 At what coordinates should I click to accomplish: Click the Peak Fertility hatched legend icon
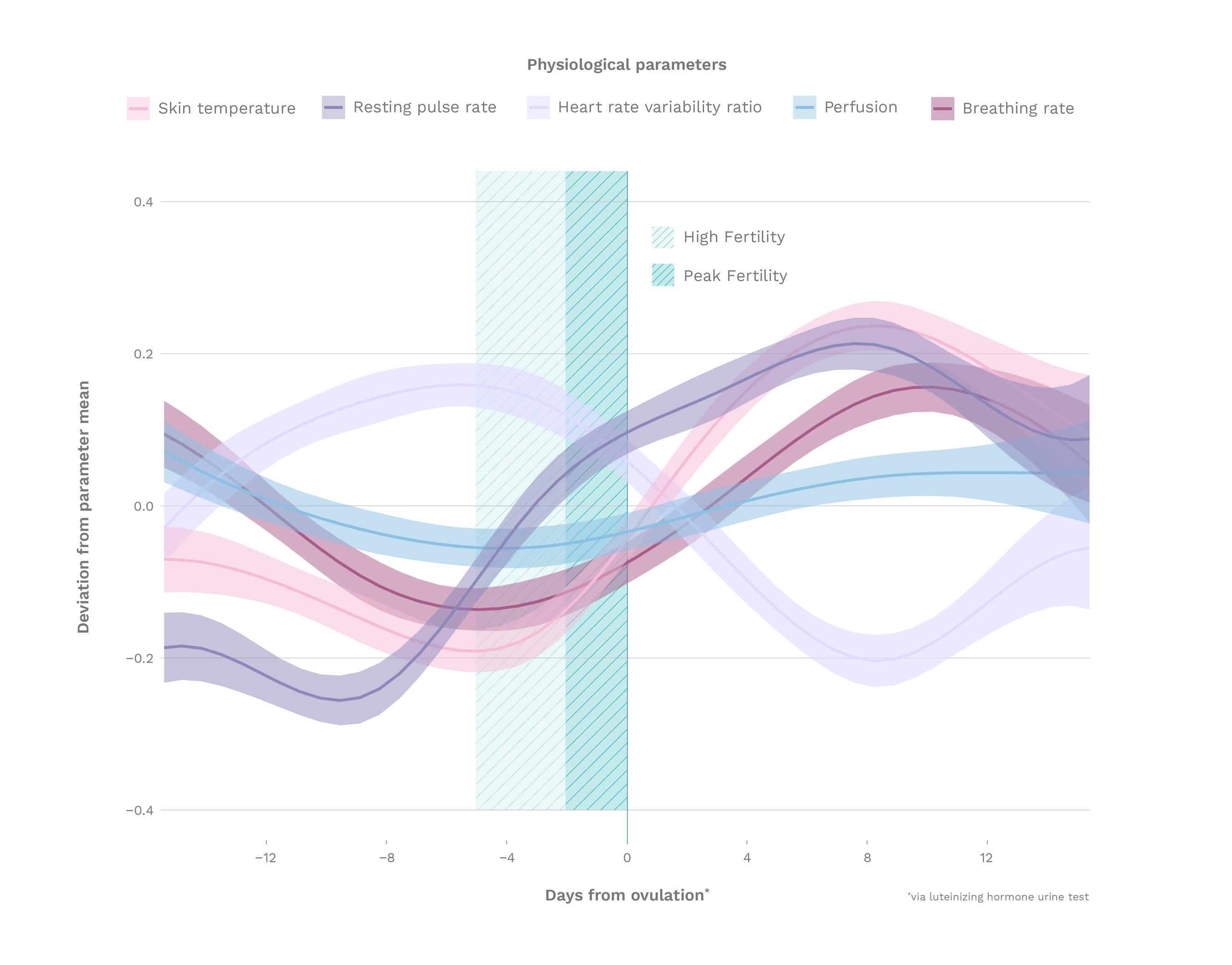coord(663,275)
